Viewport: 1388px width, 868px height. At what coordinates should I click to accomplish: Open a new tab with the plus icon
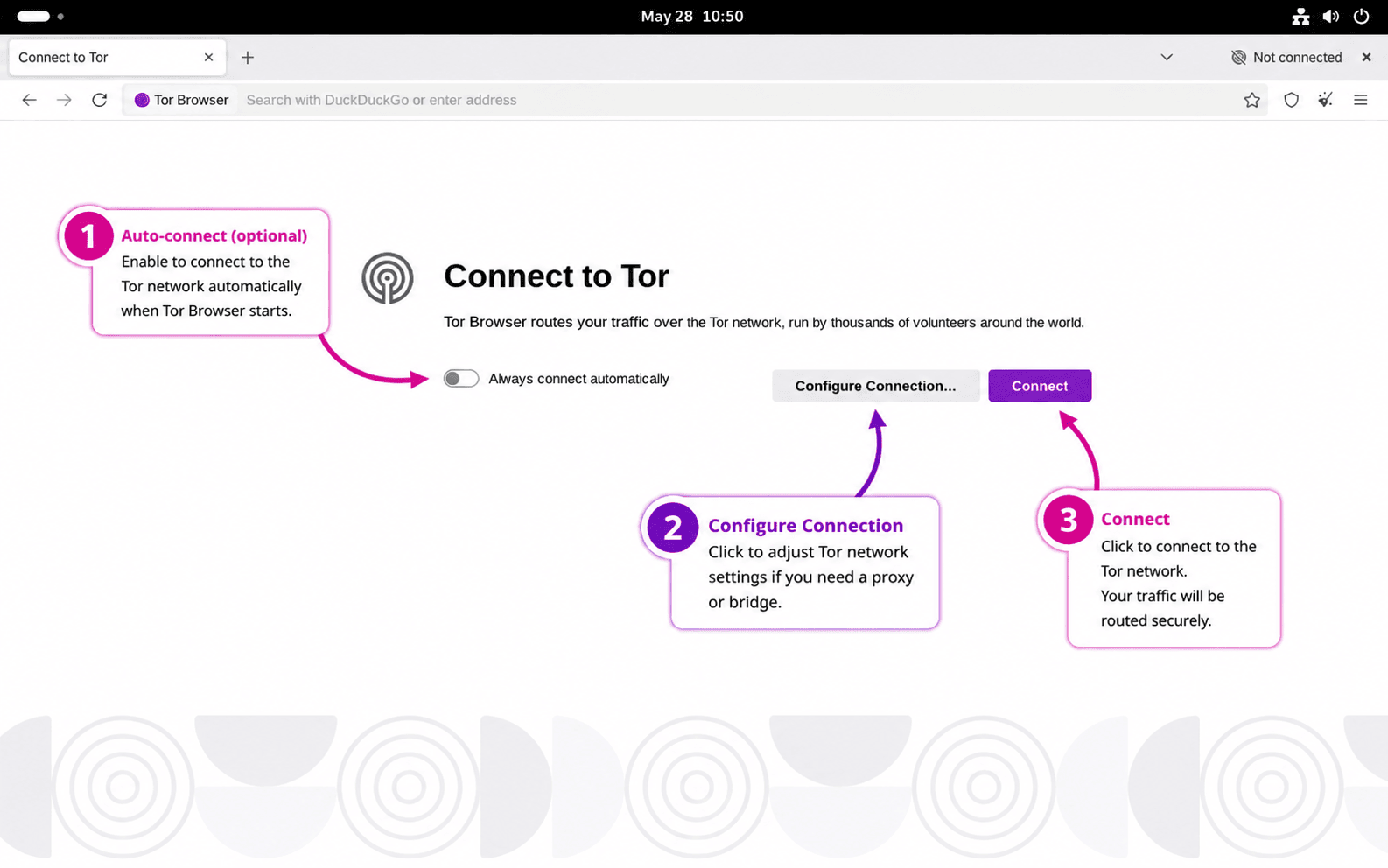(248, 58)
